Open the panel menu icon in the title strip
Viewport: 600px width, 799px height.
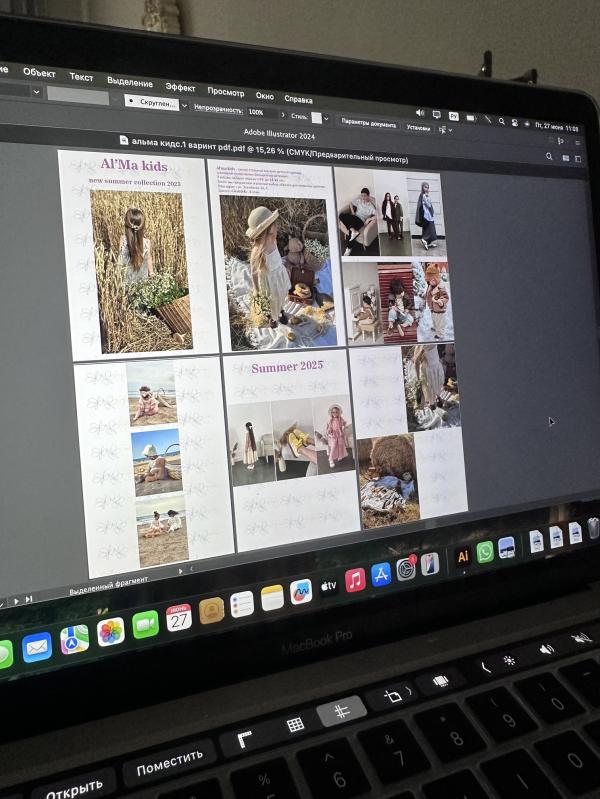[x=578, y=143]
